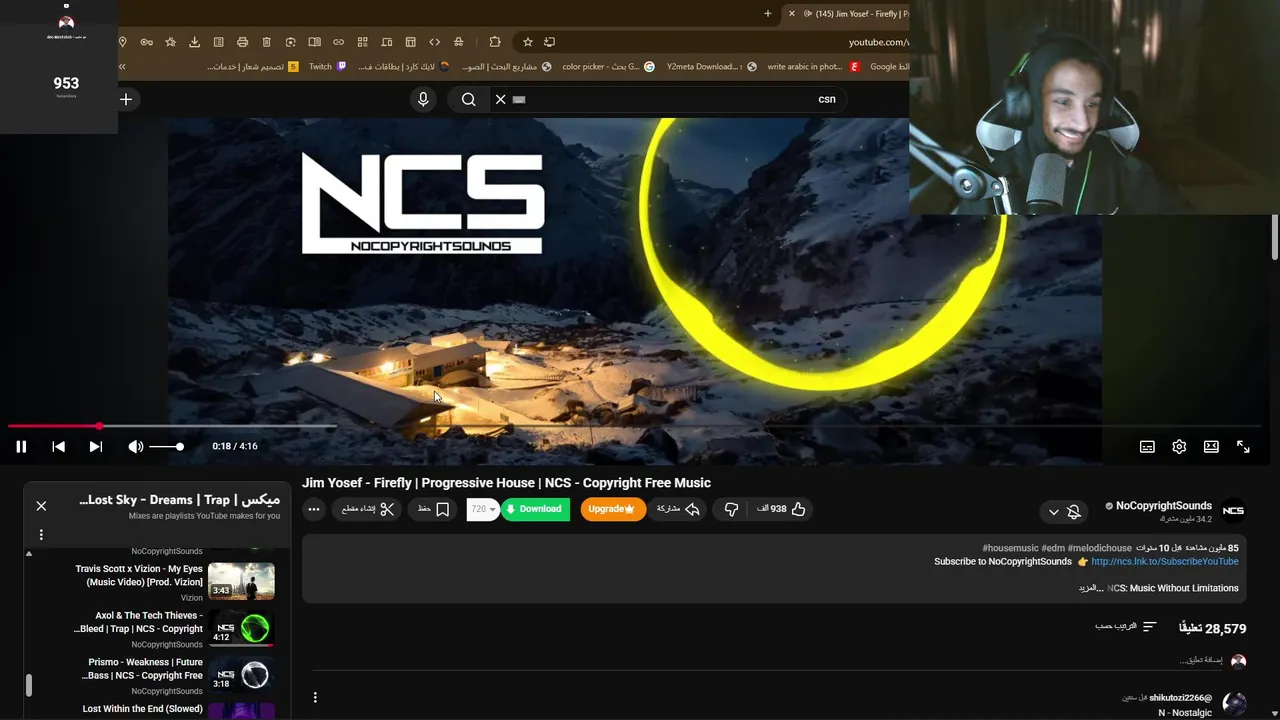Viewport: 1280px width, 720px height.
Task: Dislike the video with thumbs down
Action: 731,509
